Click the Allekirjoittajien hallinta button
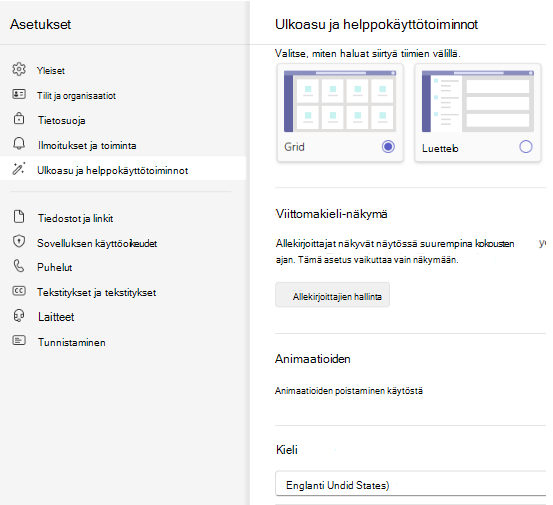Image resolution: width=553 pixels, height=505 pixels. pos(333,295)
